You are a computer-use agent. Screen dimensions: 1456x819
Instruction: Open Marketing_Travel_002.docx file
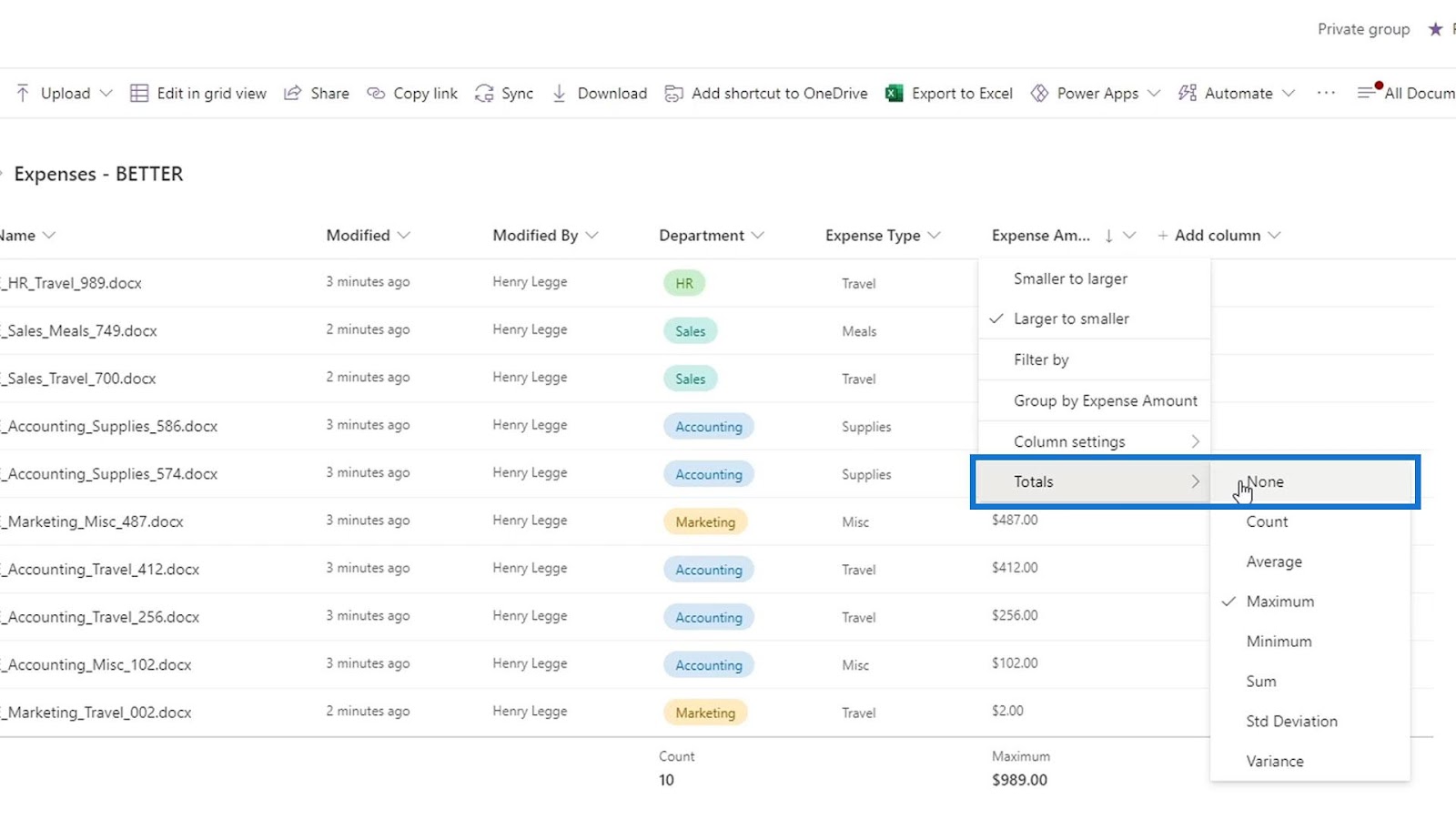click(96, 713)
